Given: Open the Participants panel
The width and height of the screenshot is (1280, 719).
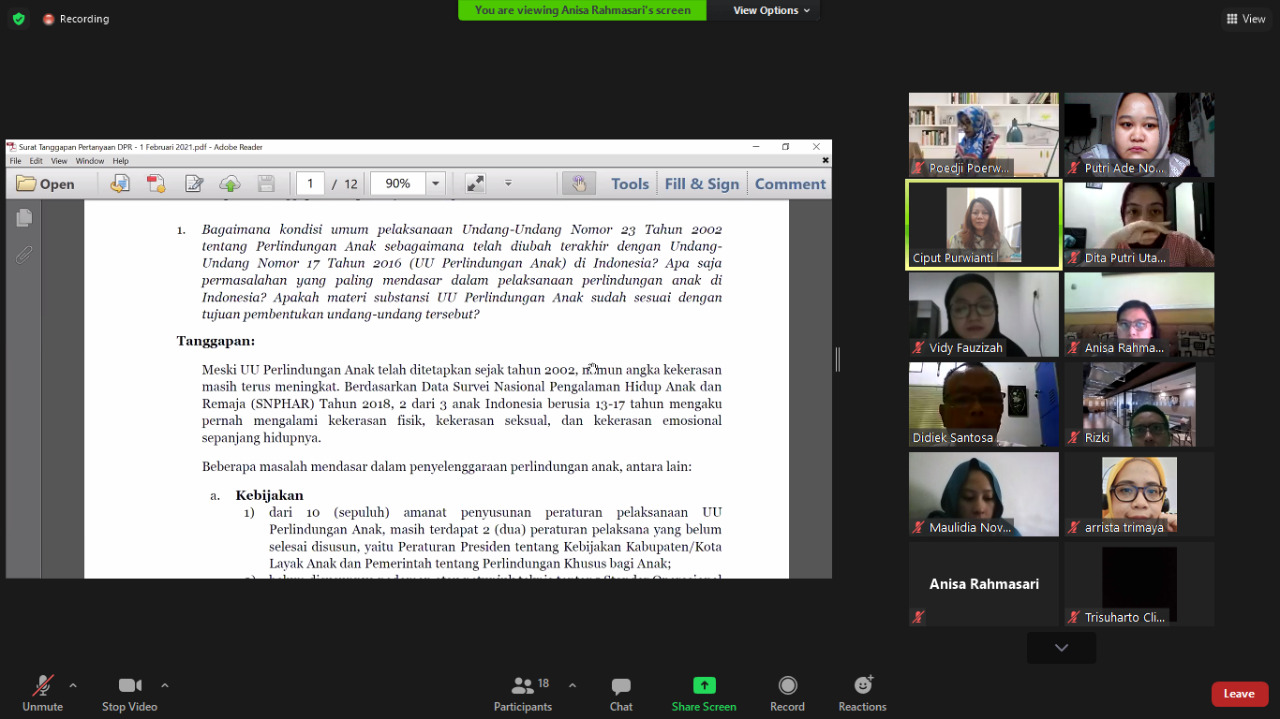Looking at the screenshot, I should pos(523,692).
